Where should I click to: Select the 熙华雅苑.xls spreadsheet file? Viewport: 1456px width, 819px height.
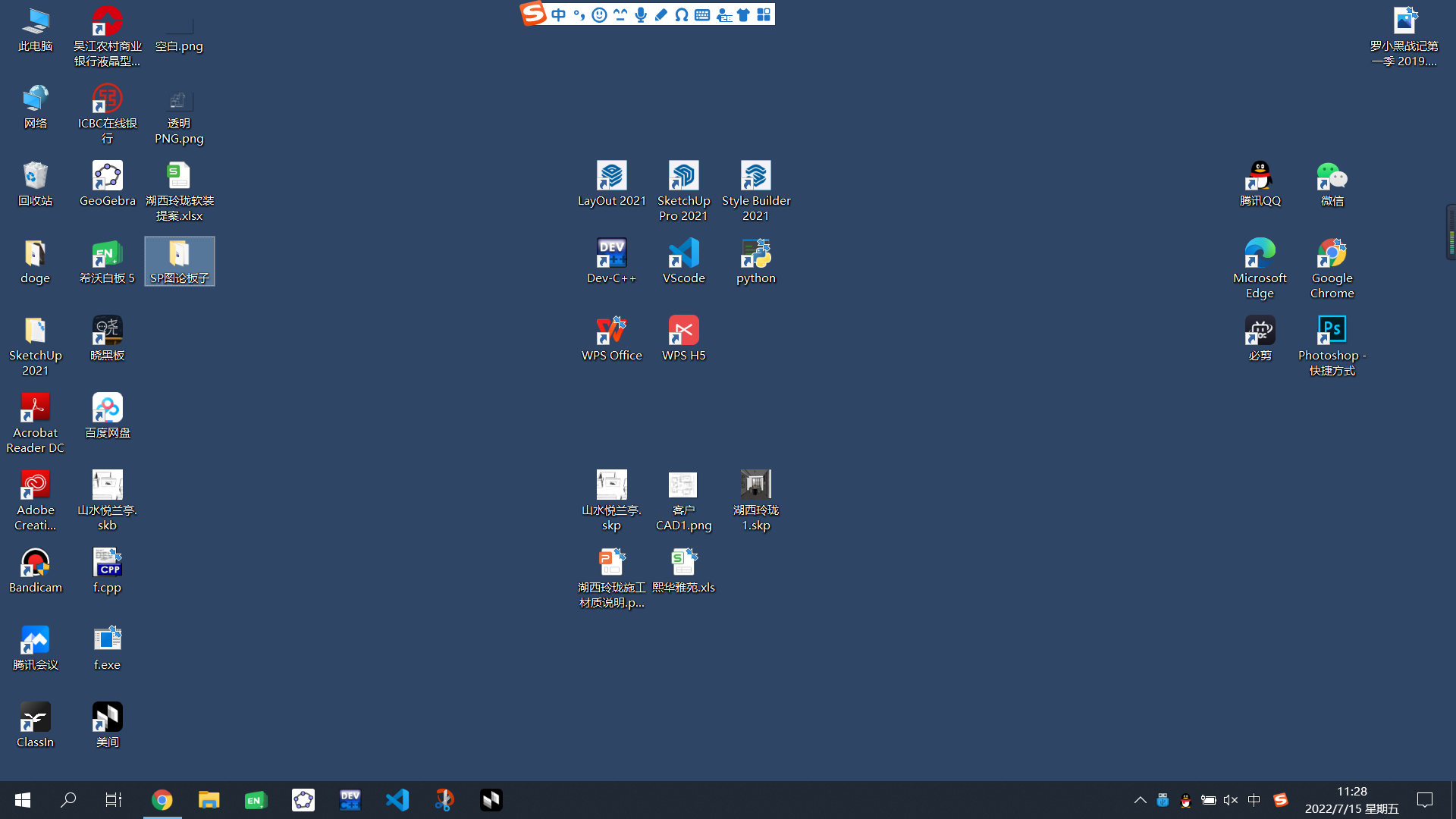683,572
